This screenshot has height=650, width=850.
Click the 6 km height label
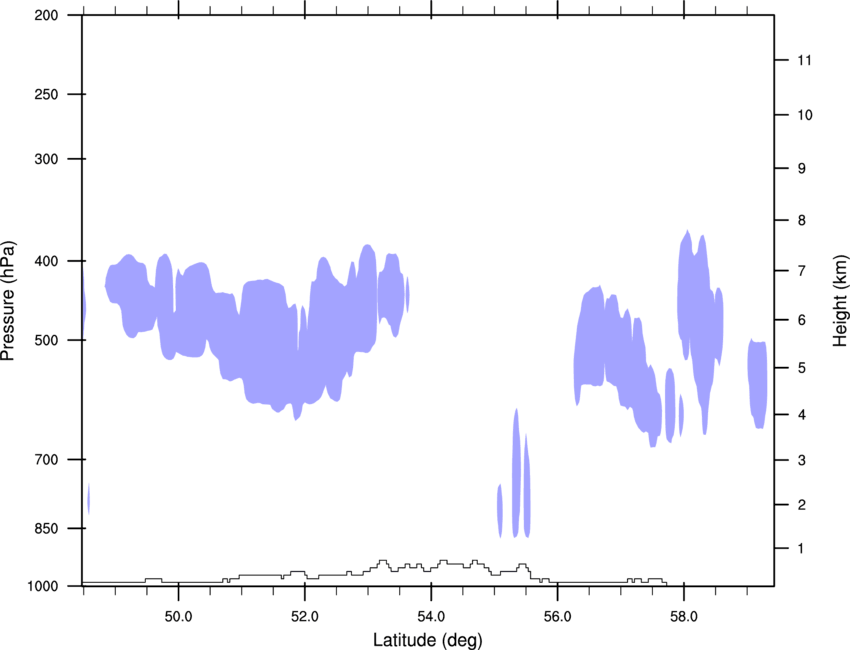pos(802,320)
